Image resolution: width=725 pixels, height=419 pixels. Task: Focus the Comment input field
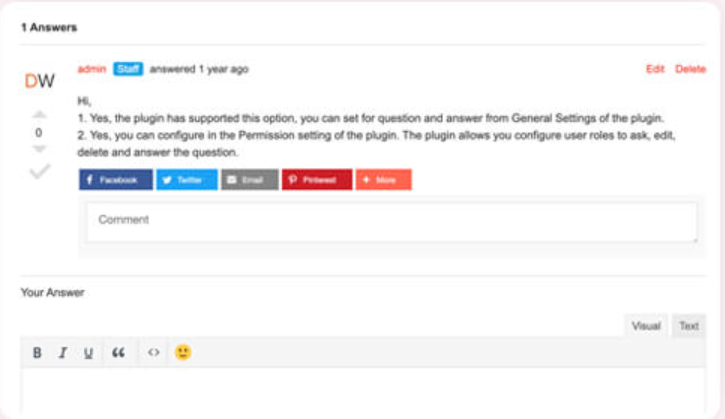point(392,222)
